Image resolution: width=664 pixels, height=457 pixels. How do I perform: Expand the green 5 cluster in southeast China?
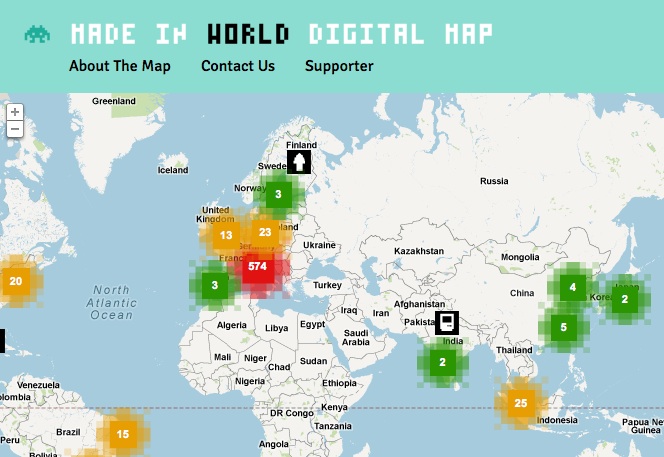coord(564,327)
